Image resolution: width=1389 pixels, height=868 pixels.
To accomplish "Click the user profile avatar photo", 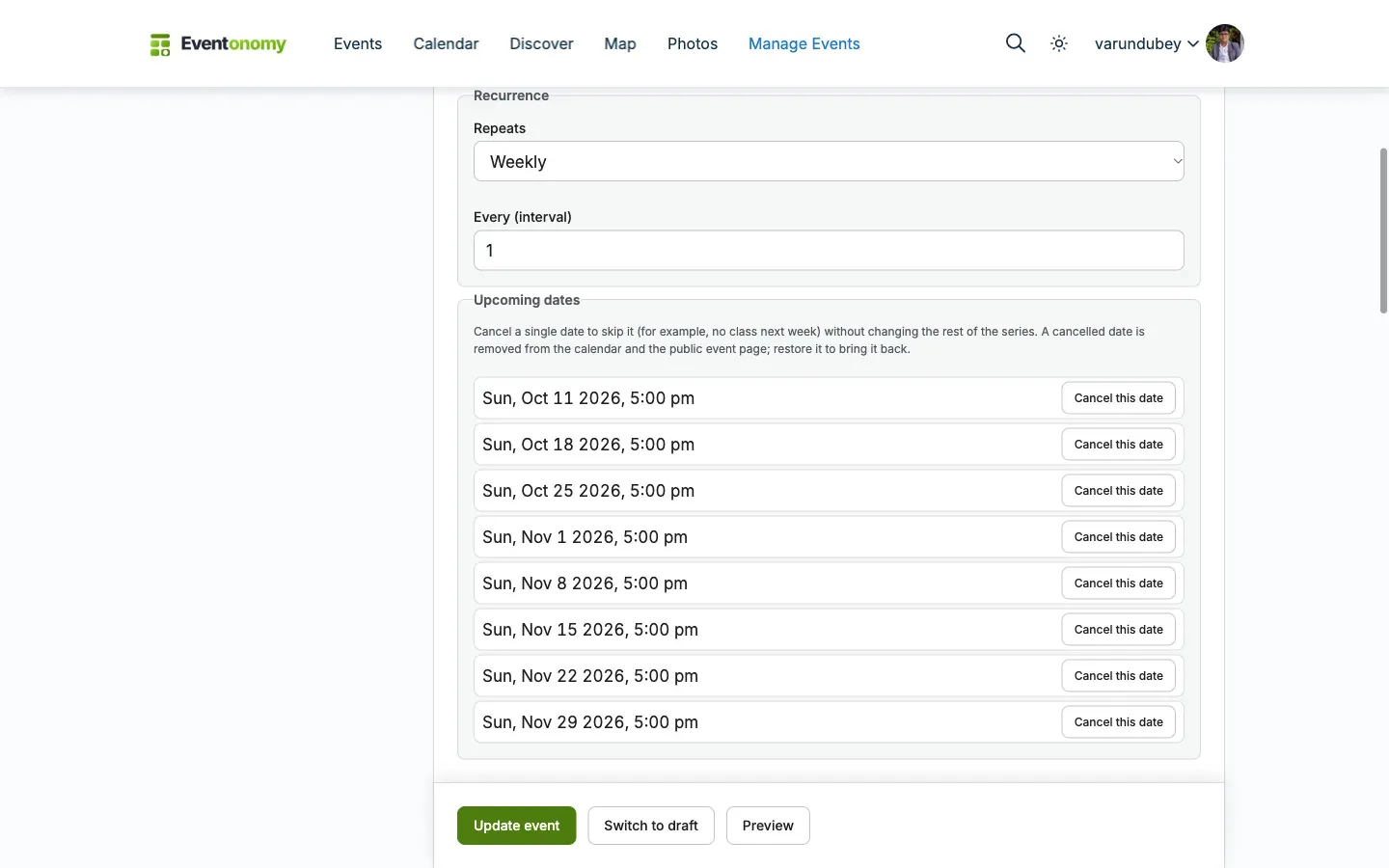I will pos(1225,43).
